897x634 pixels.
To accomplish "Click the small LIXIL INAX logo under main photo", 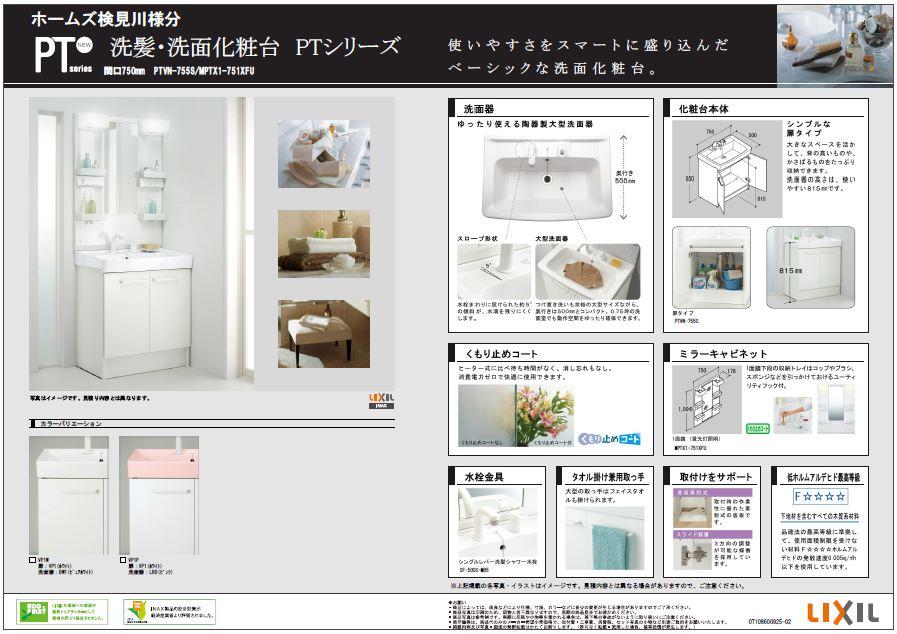I will (381, 400).
